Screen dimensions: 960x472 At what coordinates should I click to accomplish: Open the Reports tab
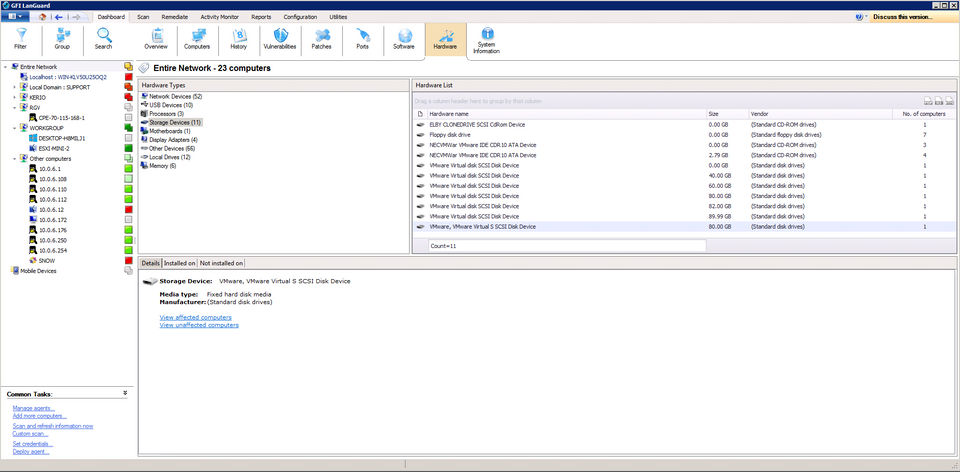(261, 17)
